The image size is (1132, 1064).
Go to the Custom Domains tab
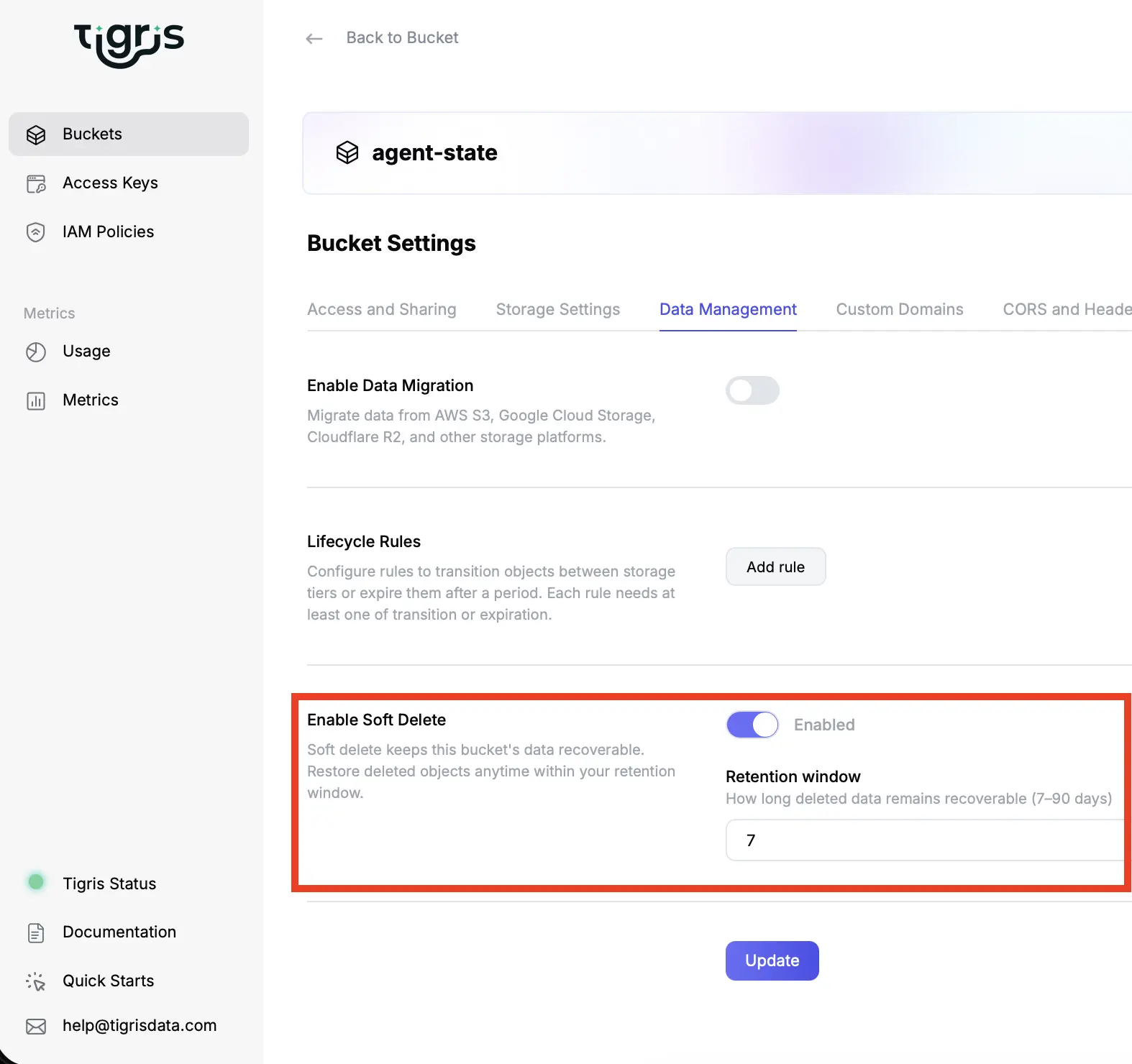point(900,309)
